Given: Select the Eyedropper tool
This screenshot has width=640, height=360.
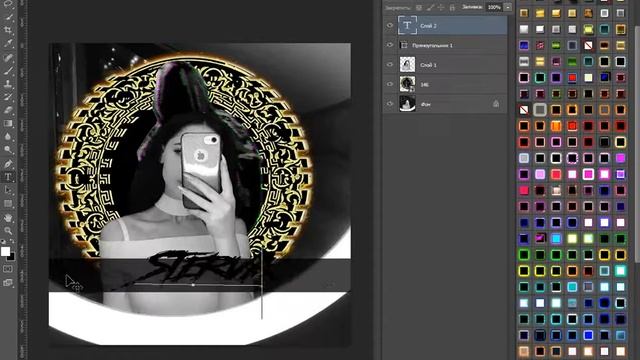Looking at the screenshot, I should tap(8, 43).
